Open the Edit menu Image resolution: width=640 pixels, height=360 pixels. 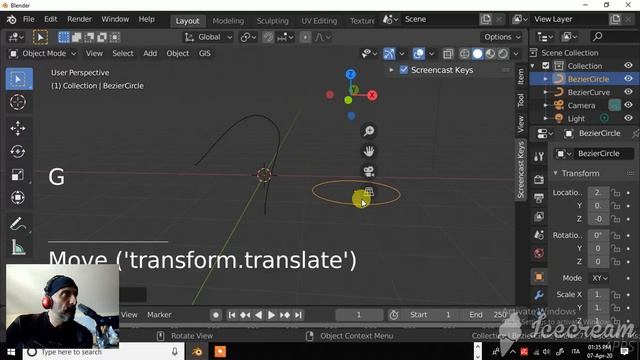(x=51, y=19)
